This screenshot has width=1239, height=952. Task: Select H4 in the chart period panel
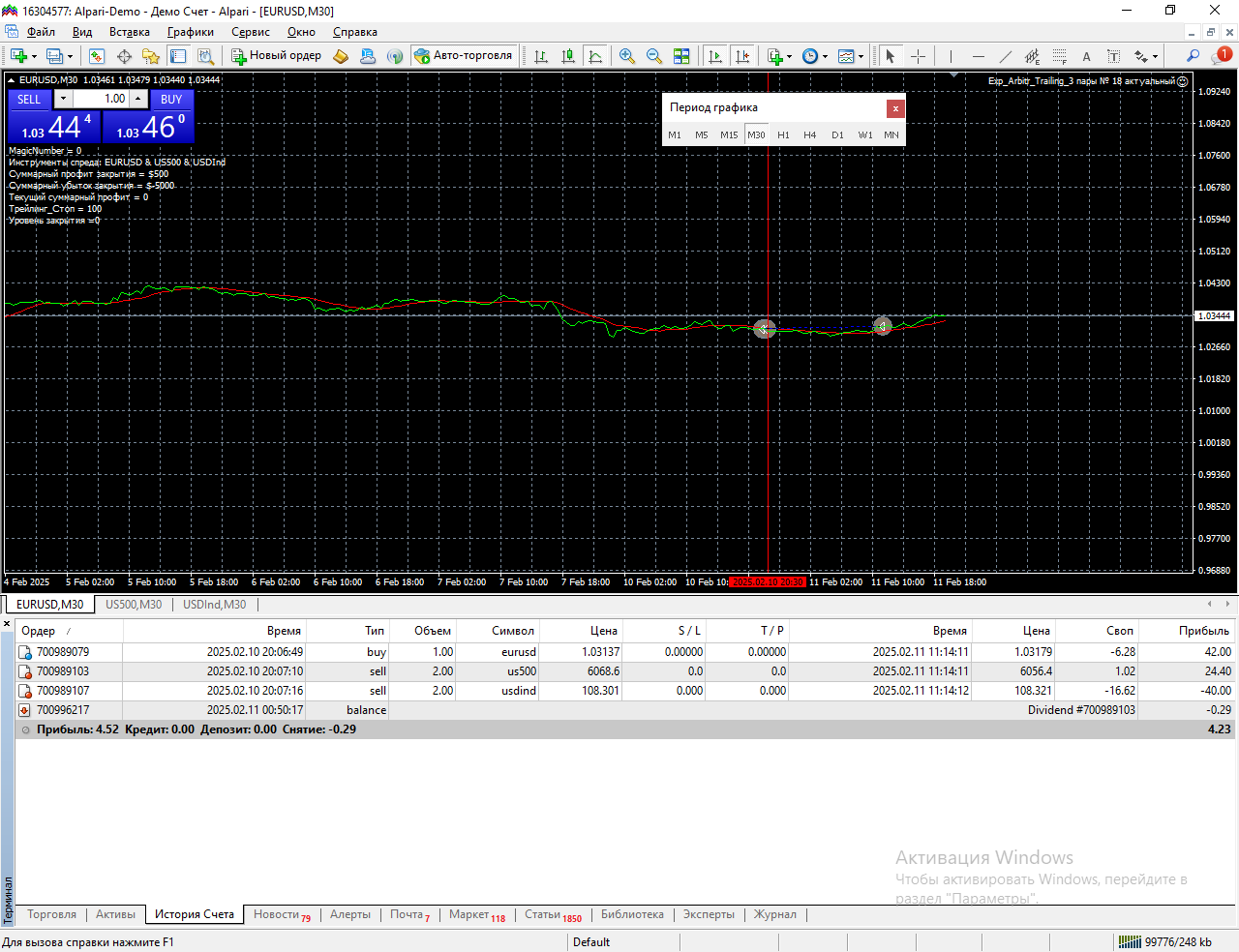pyautogui.click(x=809, y=135)
